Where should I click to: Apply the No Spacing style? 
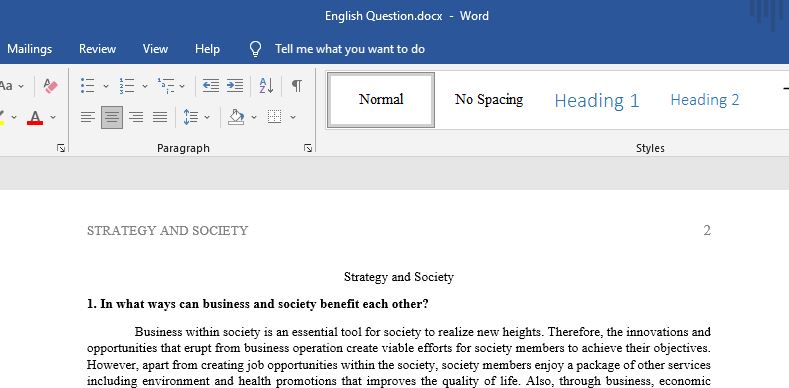[489, 100]
